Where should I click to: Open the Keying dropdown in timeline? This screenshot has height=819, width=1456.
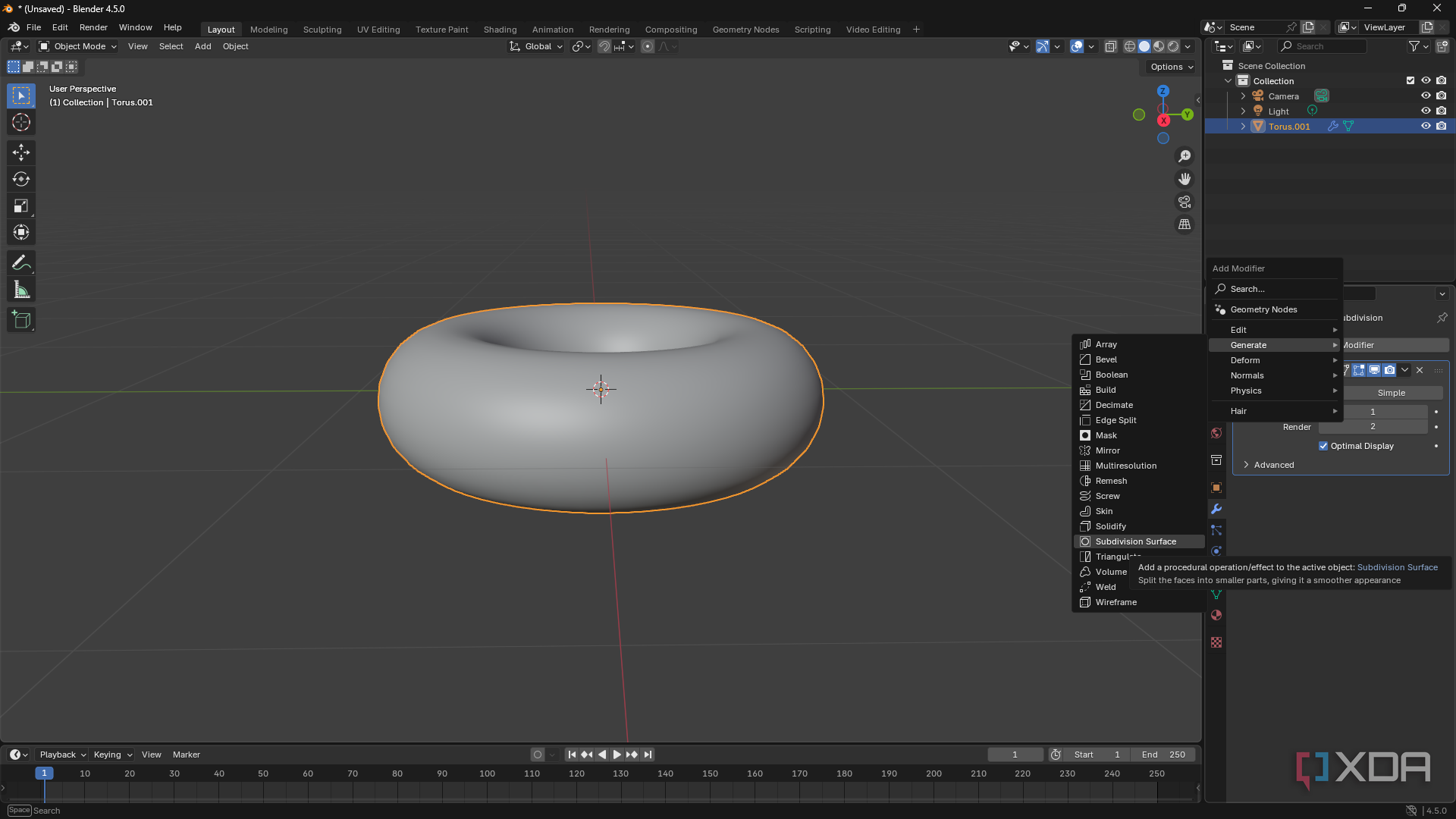pos(112,755)
